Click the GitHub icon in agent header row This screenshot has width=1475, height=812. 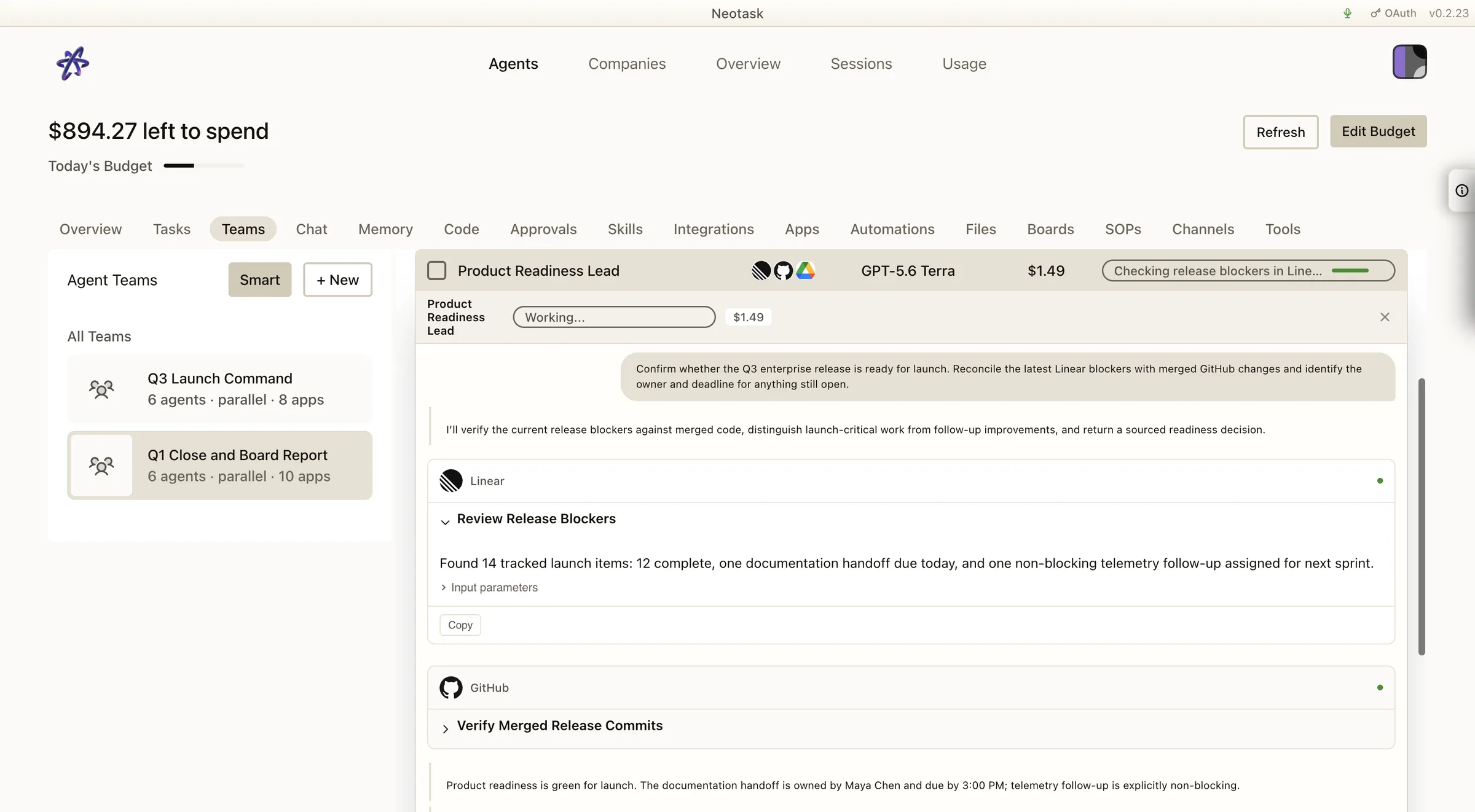[783, 270]
